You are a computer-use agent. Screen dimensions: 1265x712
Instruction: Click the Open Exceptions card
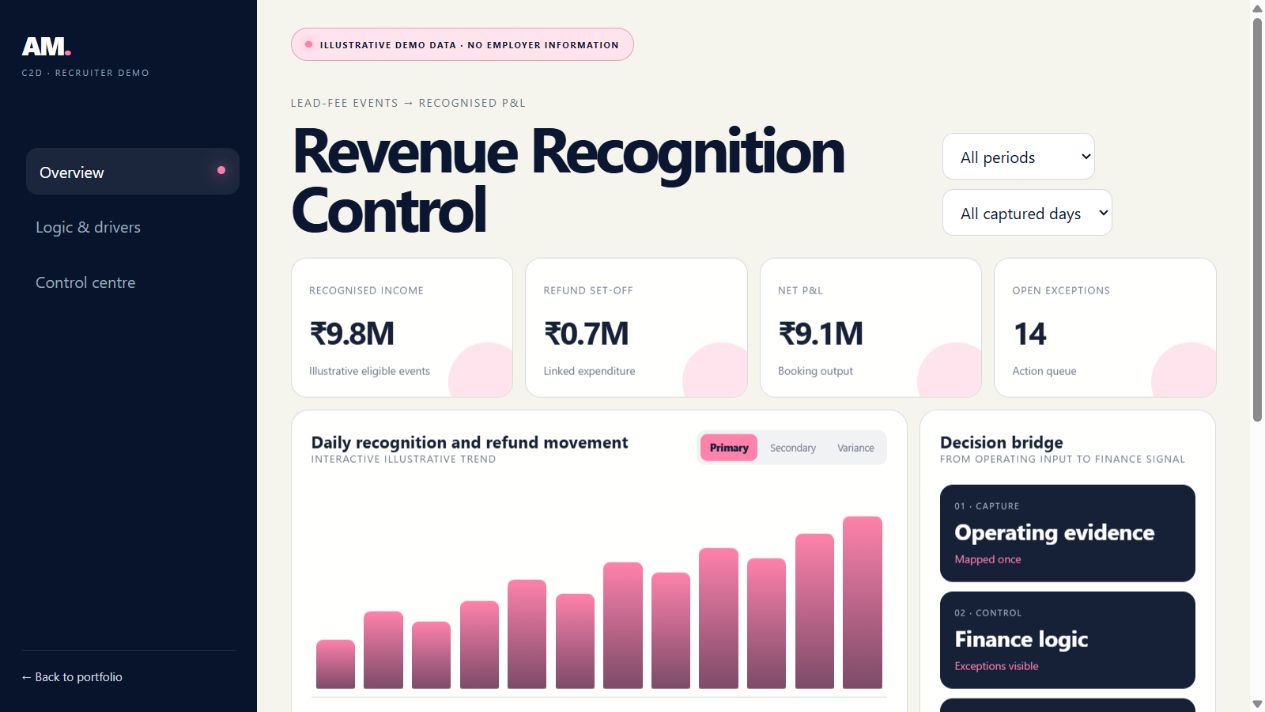tap(1105, 328)
